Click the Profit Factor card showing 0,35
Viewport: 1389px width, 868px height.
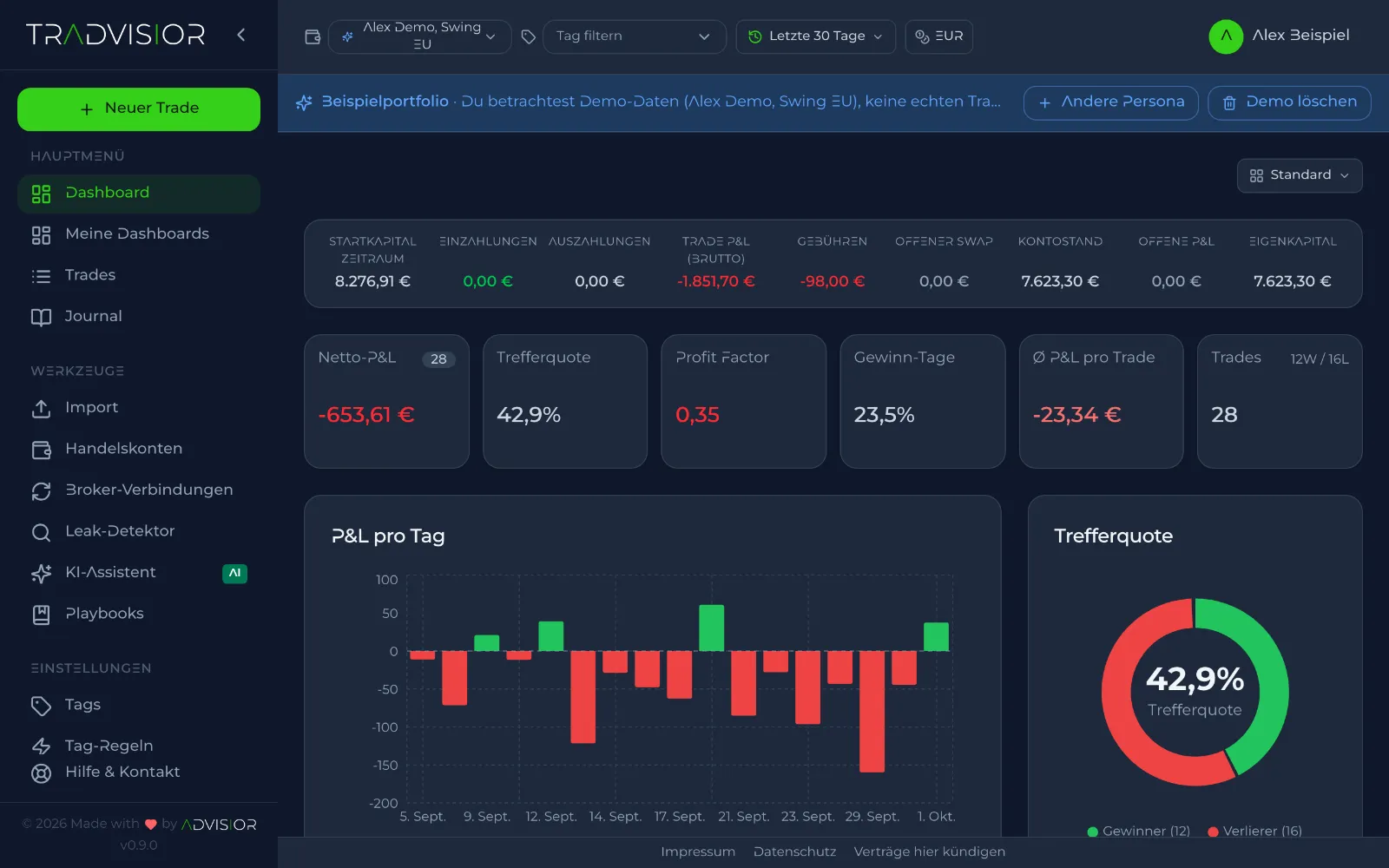[x=743, y=402]
